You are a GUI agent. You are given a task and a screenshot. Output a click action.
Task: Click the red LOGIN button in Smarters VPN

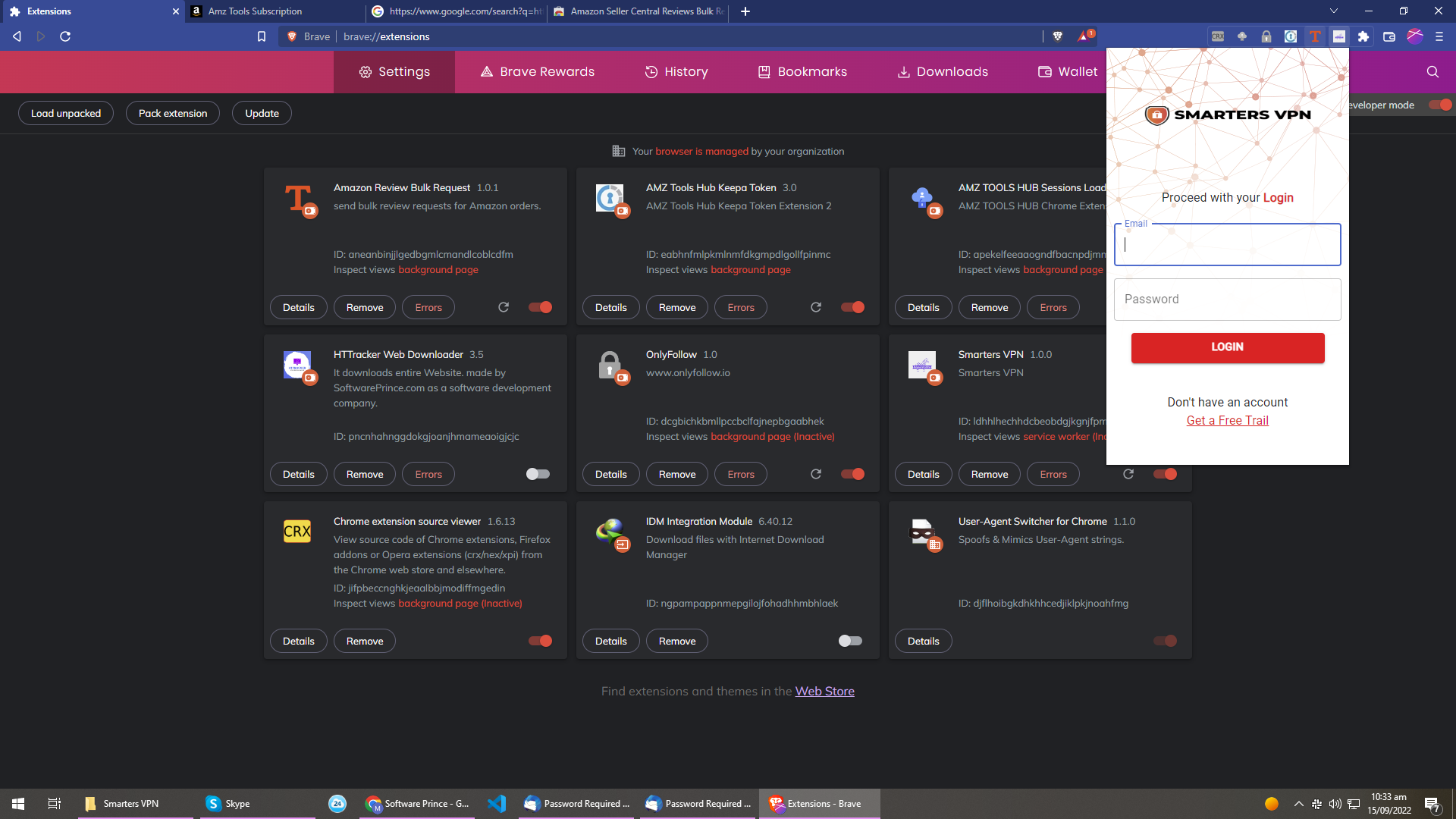1228,347
